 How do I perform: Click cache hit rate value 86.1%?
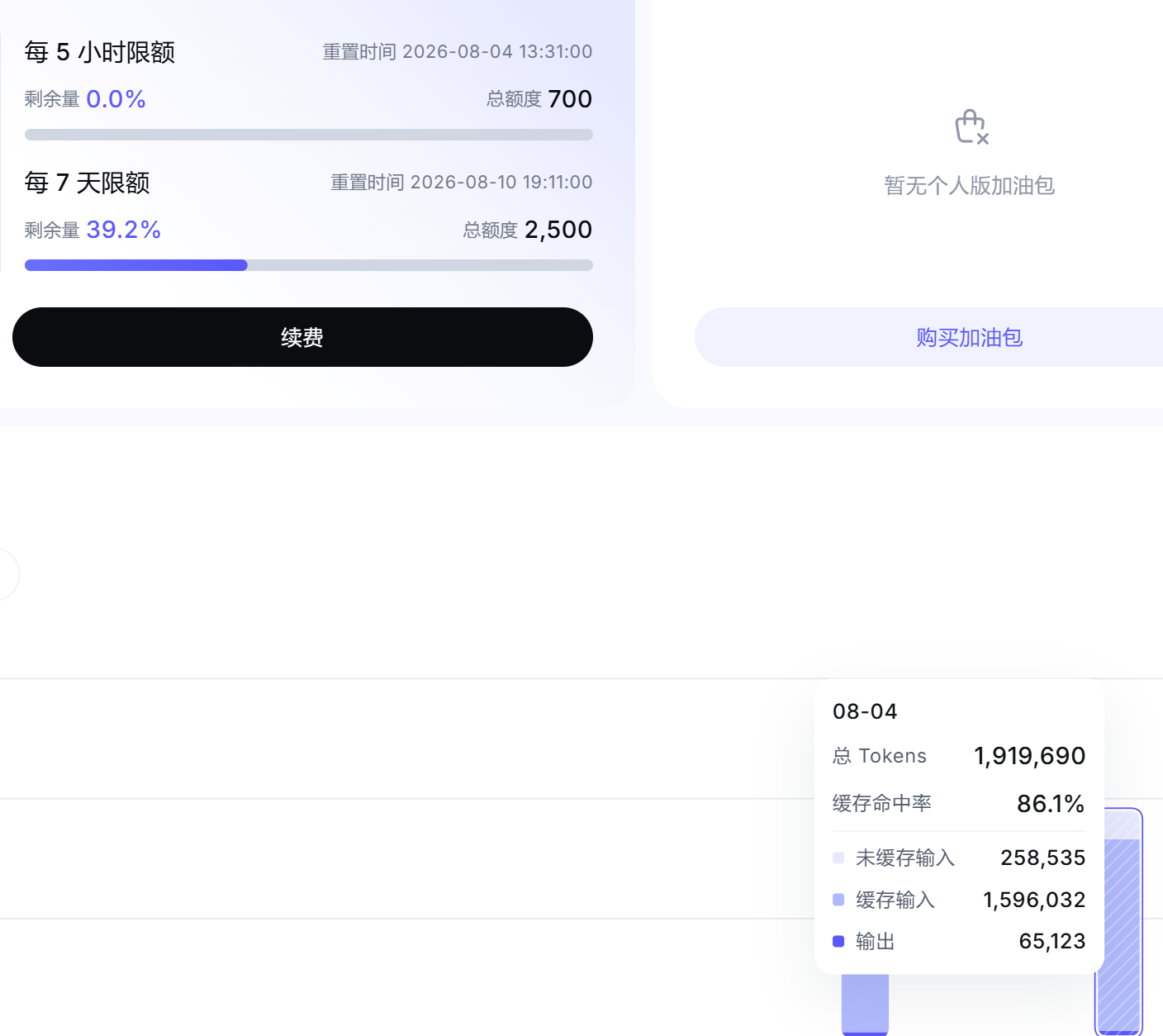click(1051, 804)
